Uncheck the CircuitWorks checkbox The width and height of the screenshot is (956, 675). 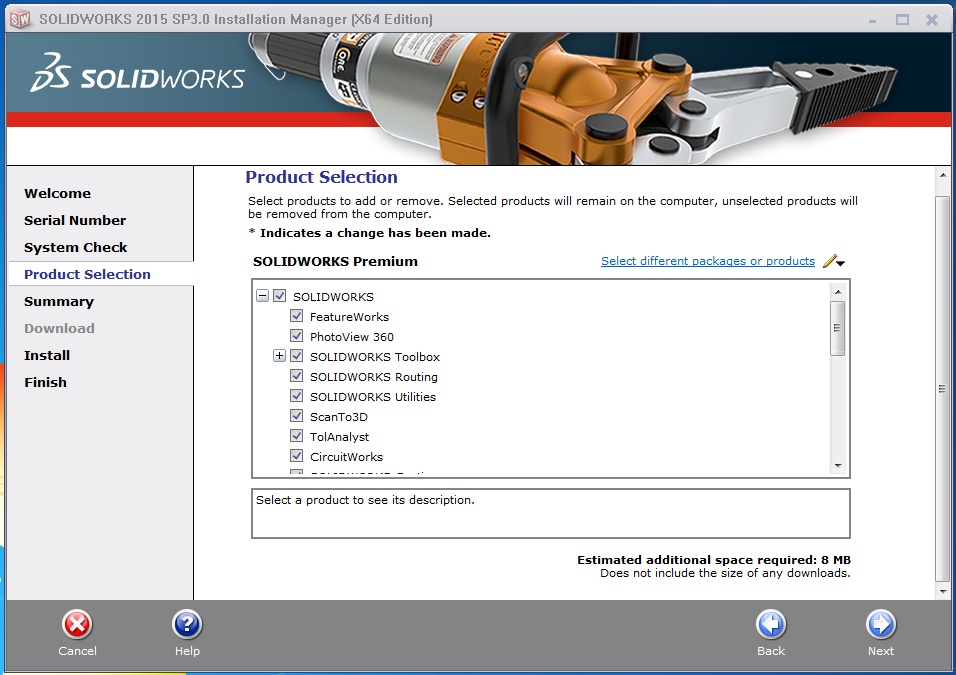click(x=296, y=456)
